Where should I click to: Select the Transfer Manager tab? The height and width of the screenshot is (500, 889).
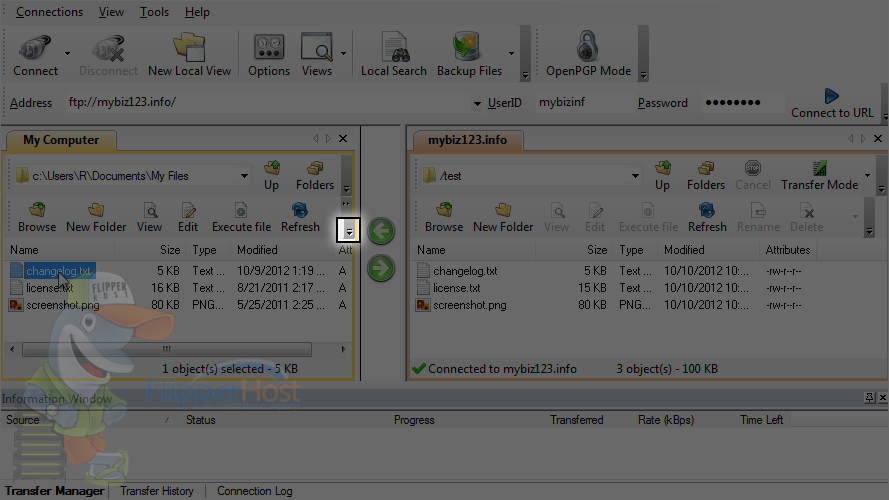[54, 491]
